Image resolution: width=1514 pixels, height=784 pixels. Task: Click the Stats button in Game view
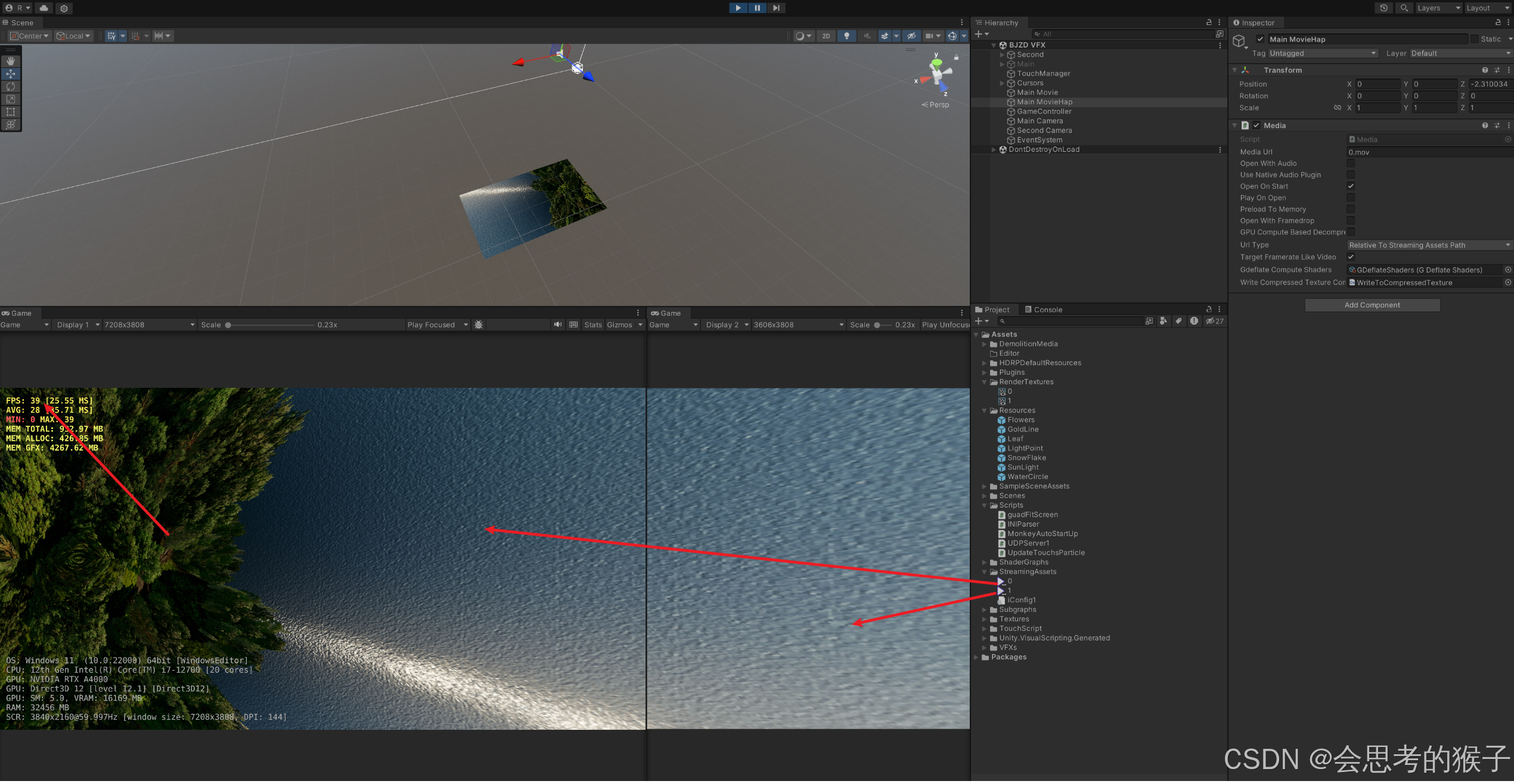point(592,325)
